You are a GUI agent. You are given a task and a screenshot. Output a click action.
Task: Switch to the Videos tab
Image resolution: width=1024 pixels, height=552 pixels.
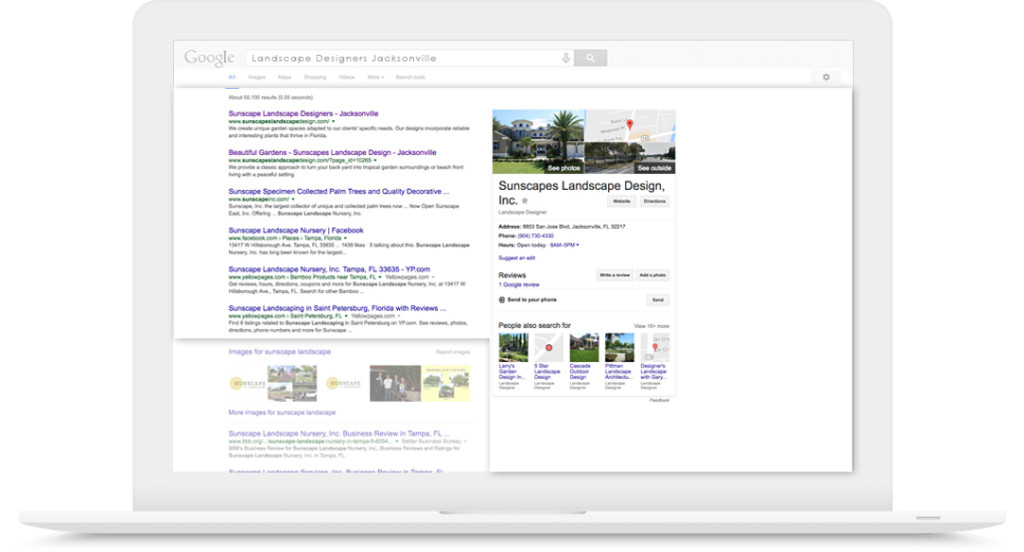(347, 77)
